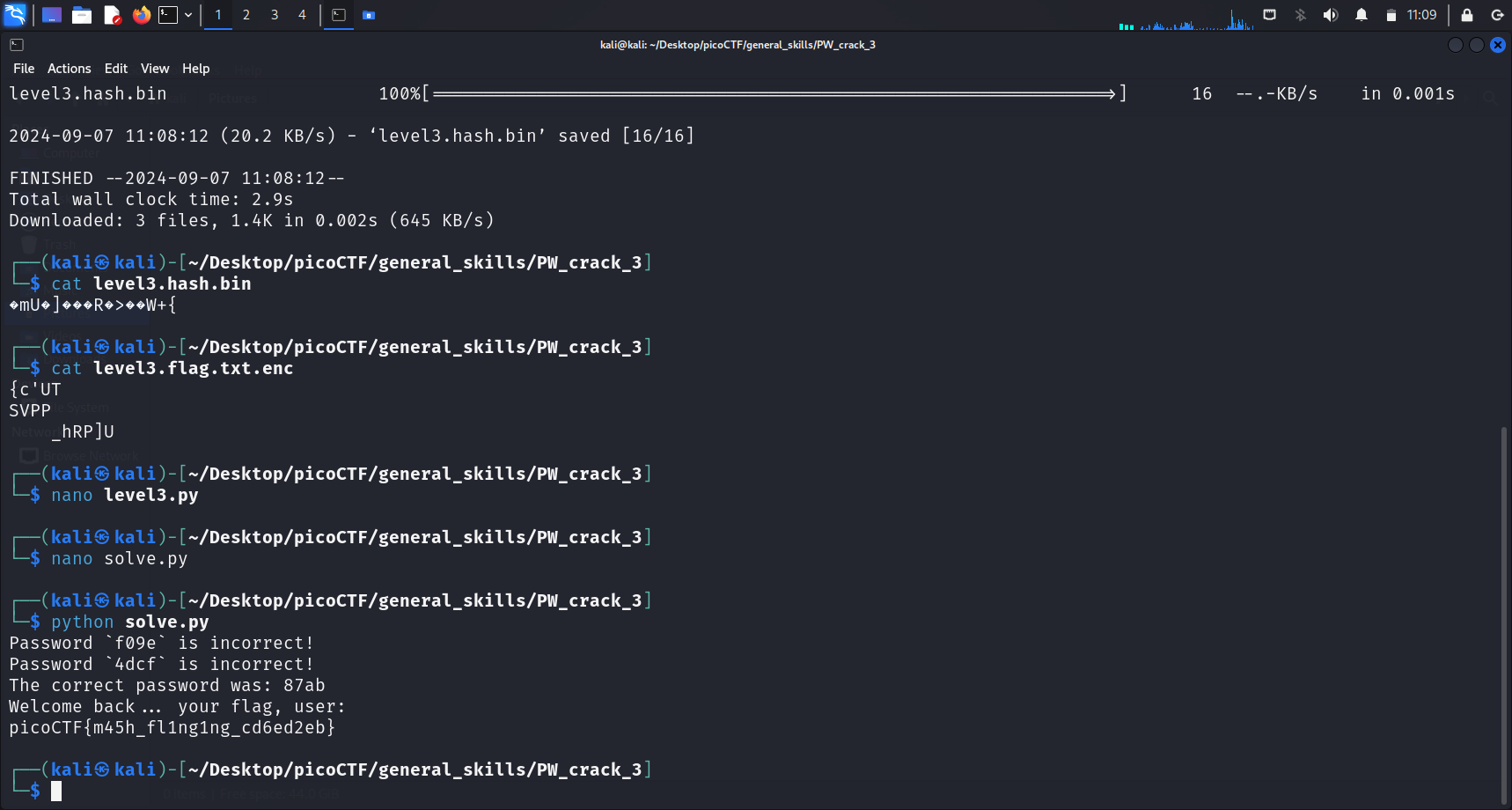Open the View menu
This screenshot has height=810, width=1512.
coord(155,69)
